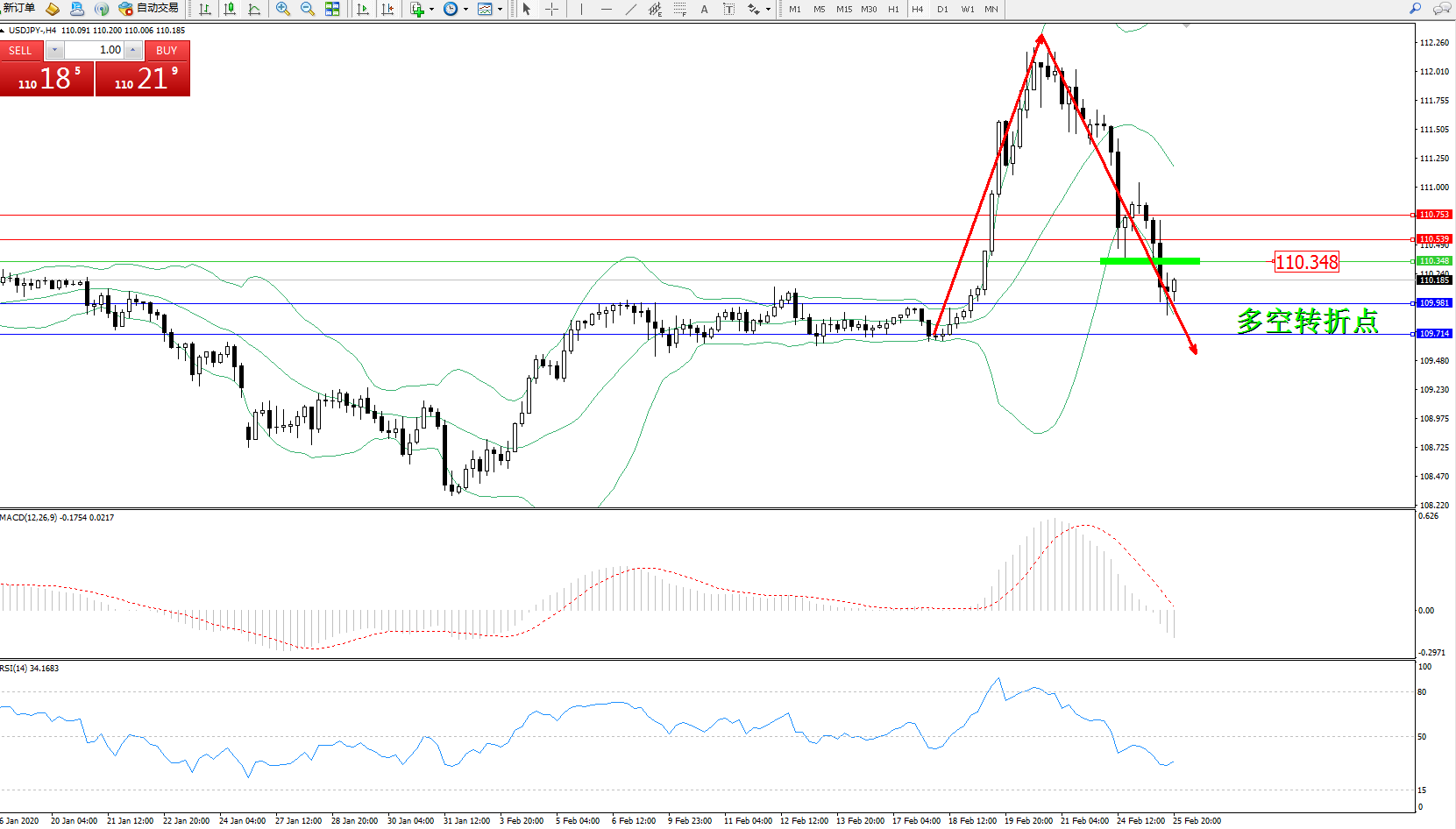Image resolution: width=1456 pixels, height=829 pixels.
Task: Click the search magnifier icon
Action: coord(1415,9)
